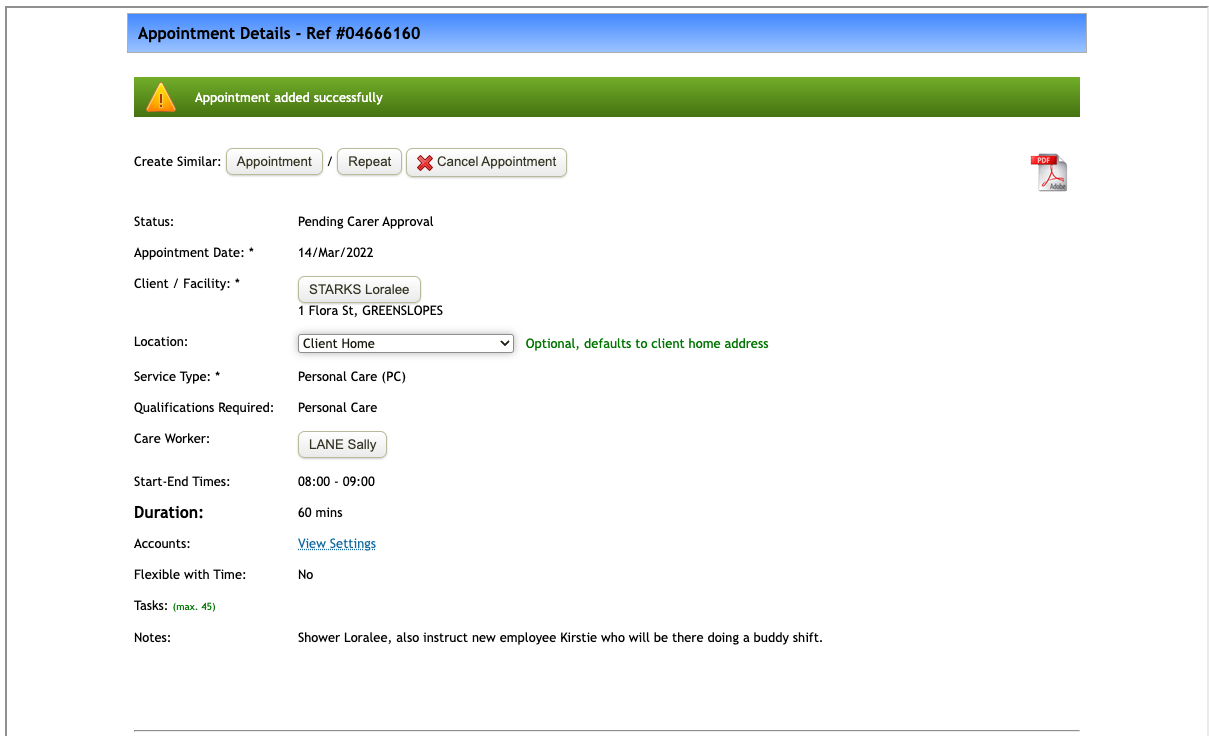Click the Pending Carer Approval status text
This screenshot has height=736, width=1209.
pos(365,221)
